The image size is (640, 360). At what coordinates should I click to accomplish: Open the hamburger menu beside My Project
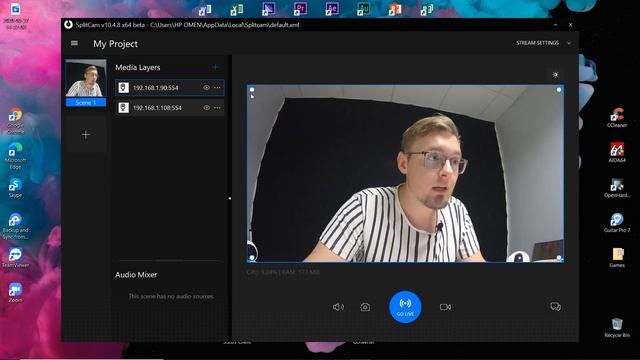(74, 43)
